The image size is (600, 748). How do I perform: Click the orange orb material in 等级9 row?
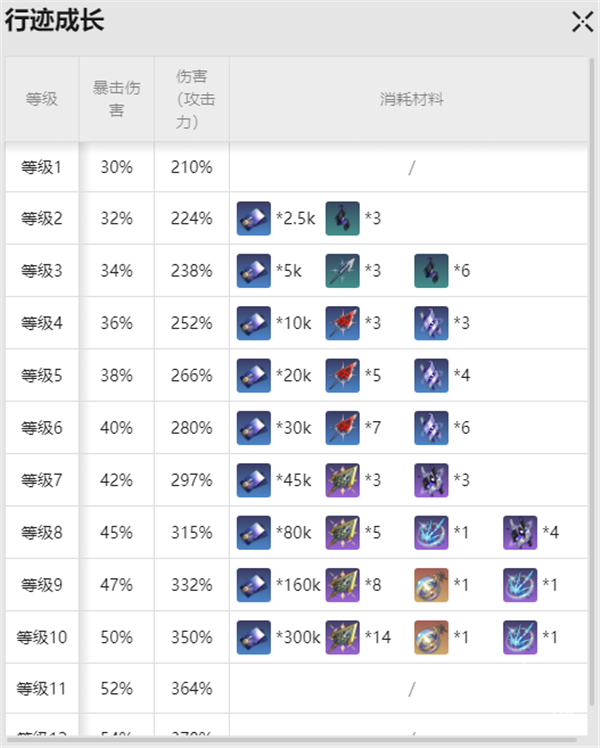(x=431, y=585)
